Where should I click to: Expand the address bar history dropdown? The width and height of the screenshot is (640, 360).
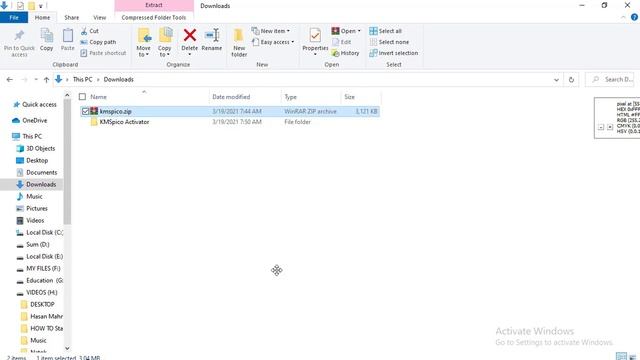(556, 80)
